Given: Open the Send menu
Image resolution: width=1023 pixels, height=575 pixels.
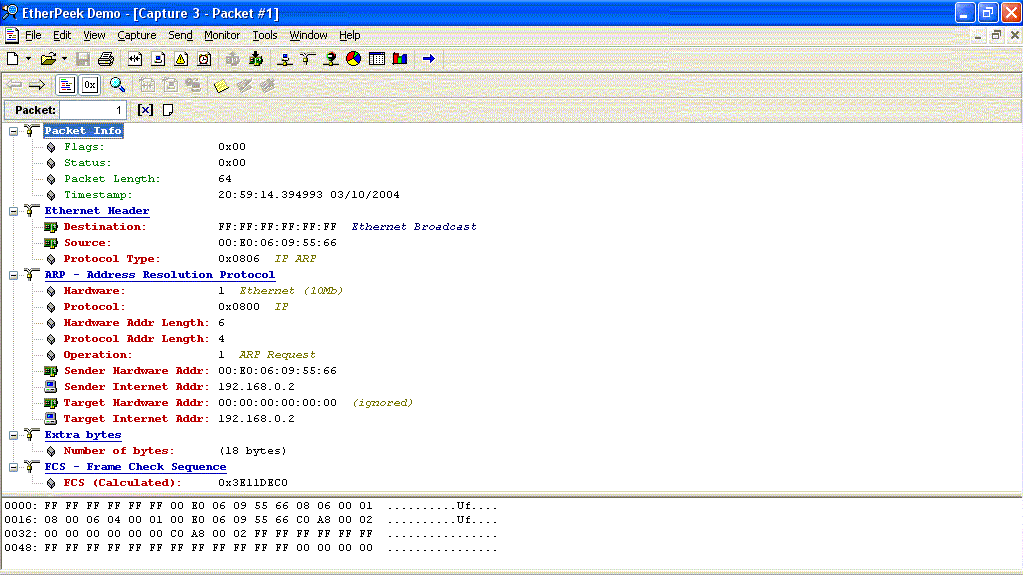Looking at the screenshot, I should [x=180, y=35].
